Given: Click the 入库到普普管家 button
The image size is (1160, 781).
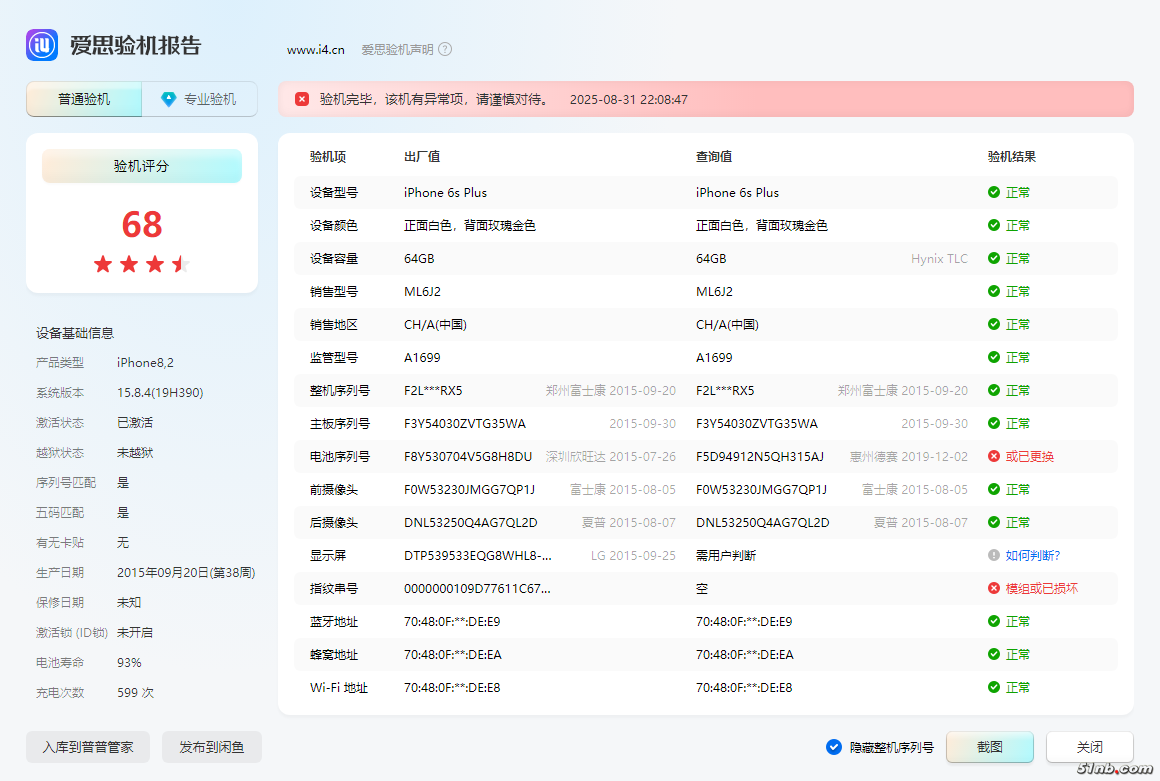Looking at the screenshot, I should coord(88,747).
